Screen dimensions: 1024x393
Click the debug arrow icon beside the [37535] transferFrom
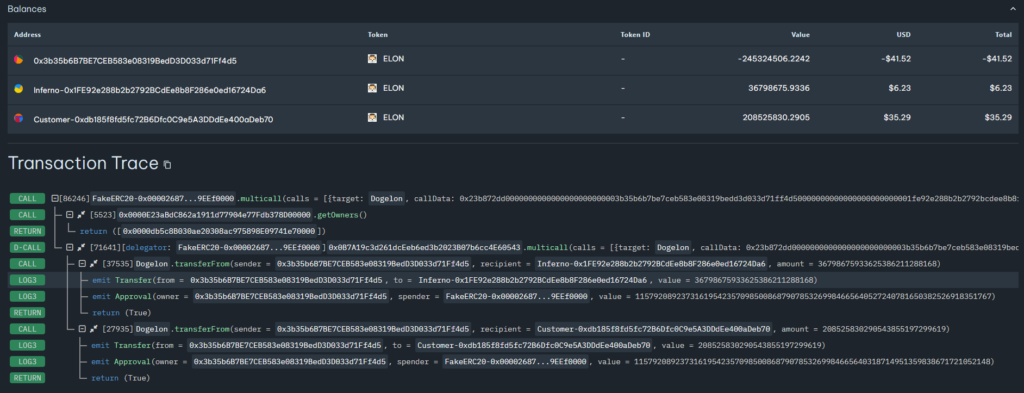(94, 264)
